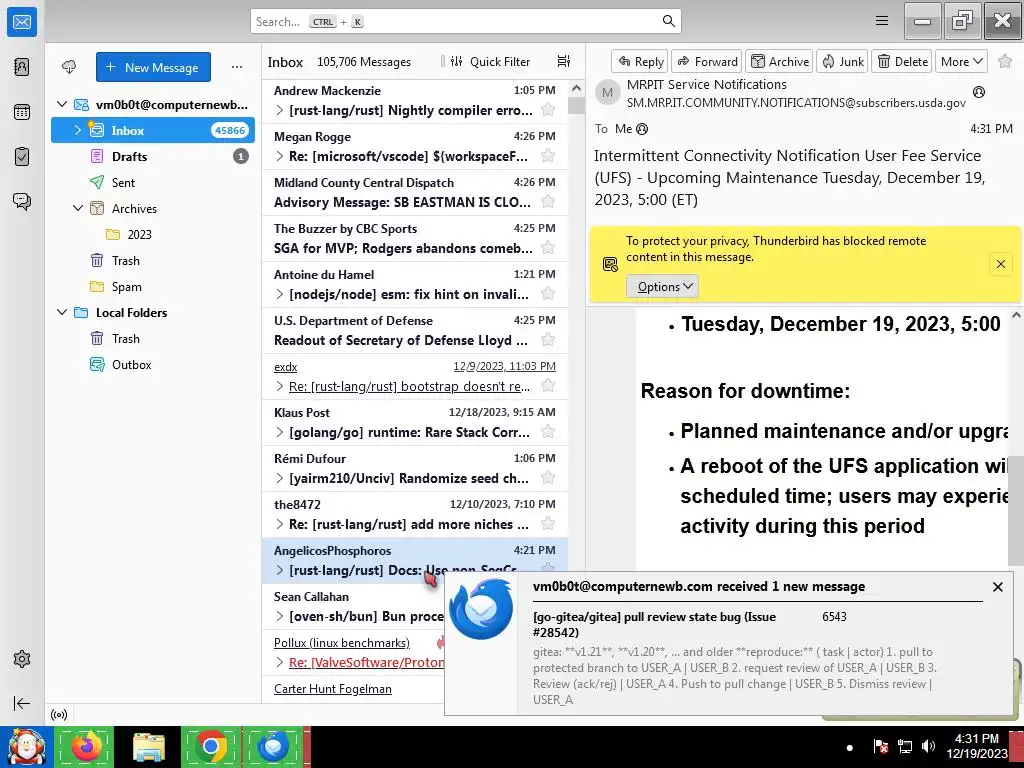Select the Drafts folder

coord(153,156)
